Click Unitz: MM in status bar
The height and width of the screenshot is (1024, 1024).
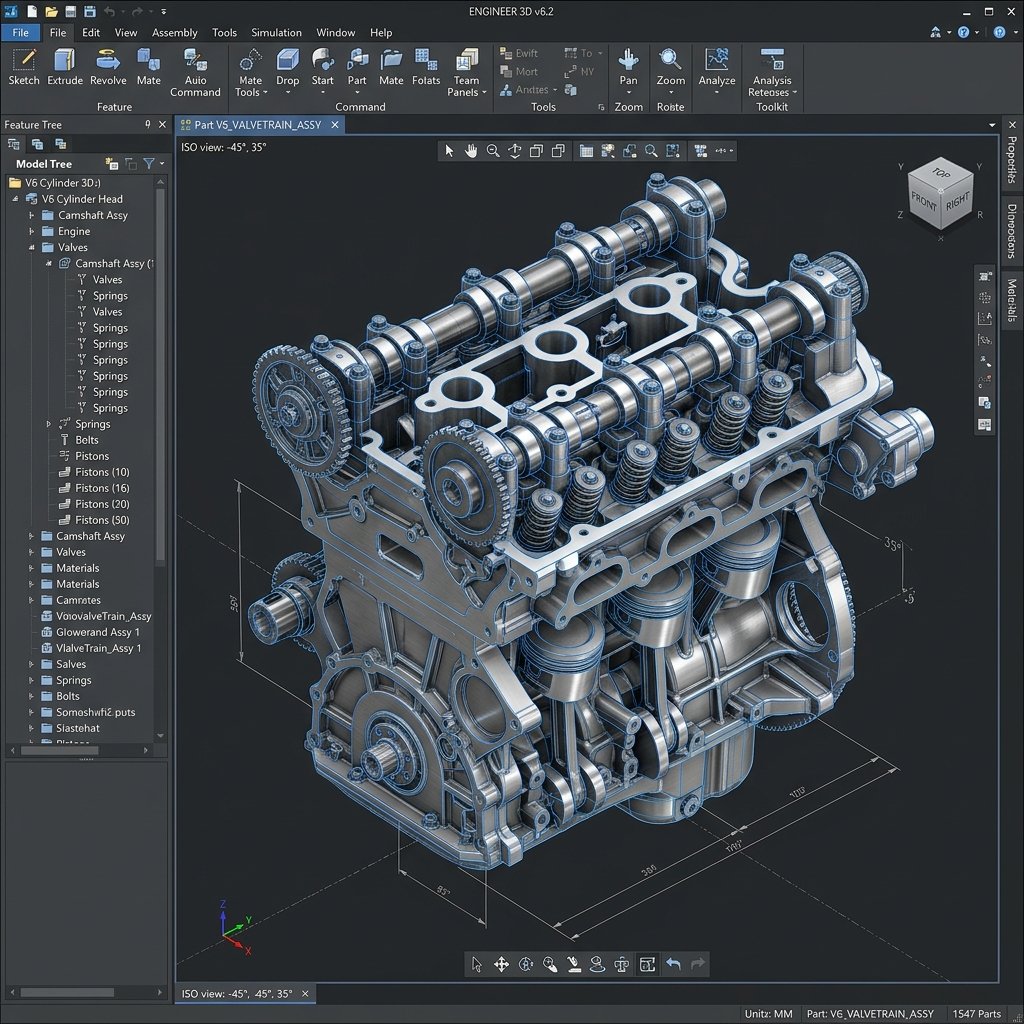click(x=769, y=1014)
